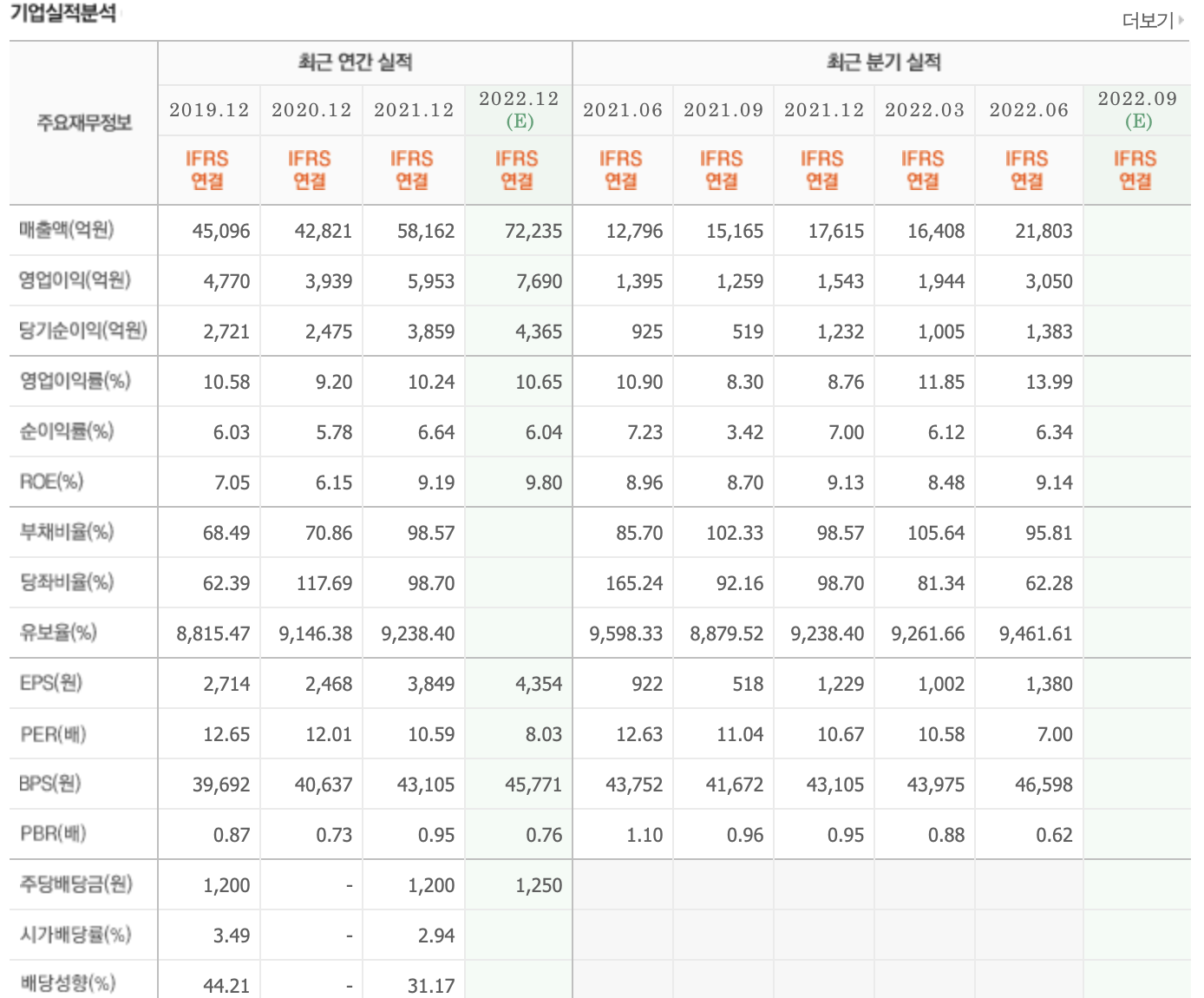The image size is (1204, 998).
Task: Select EPS value 1,380
Action: (1049, 685)
